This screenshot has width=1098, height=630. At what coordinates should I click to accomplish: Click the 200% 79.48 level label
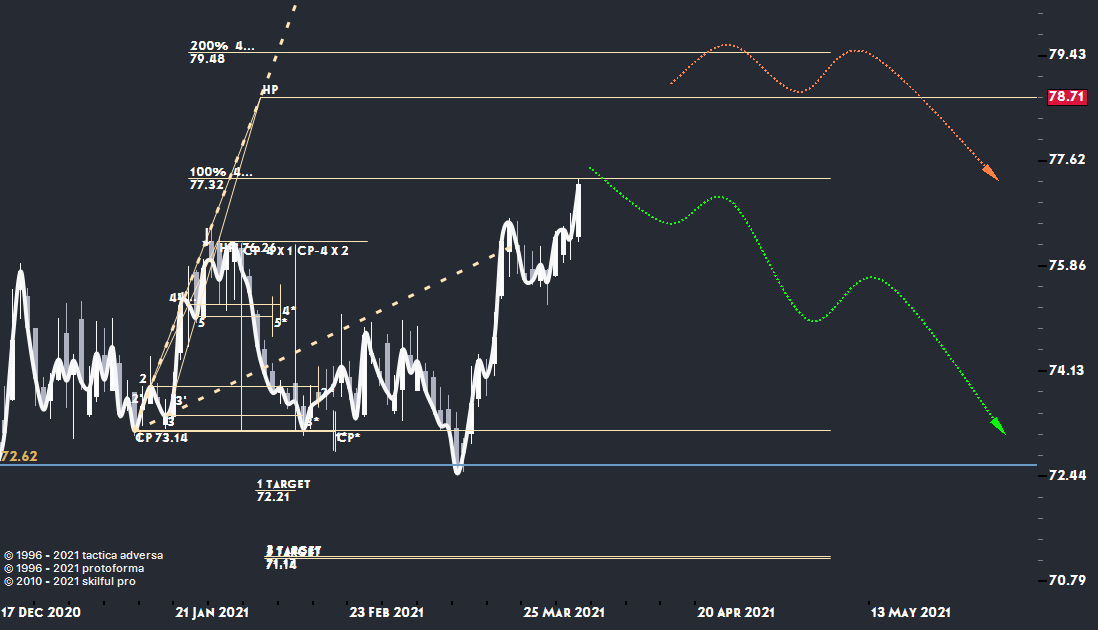coord(220,52)
